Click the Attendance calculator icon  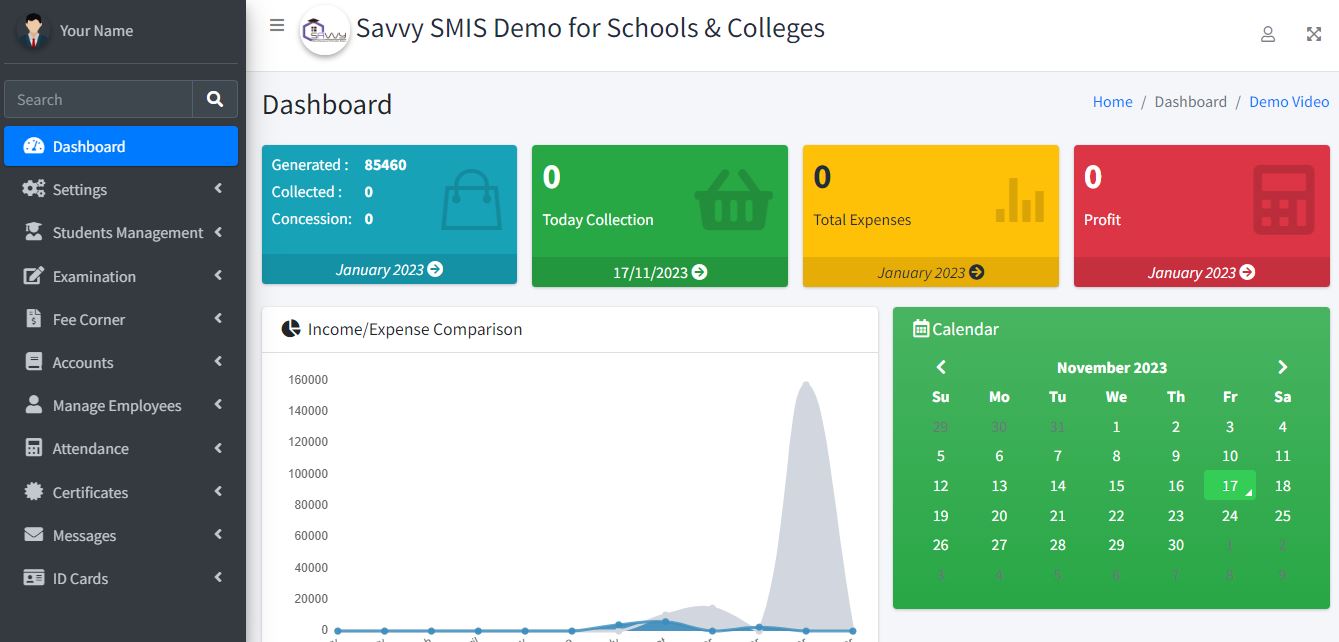coord(33,448)
